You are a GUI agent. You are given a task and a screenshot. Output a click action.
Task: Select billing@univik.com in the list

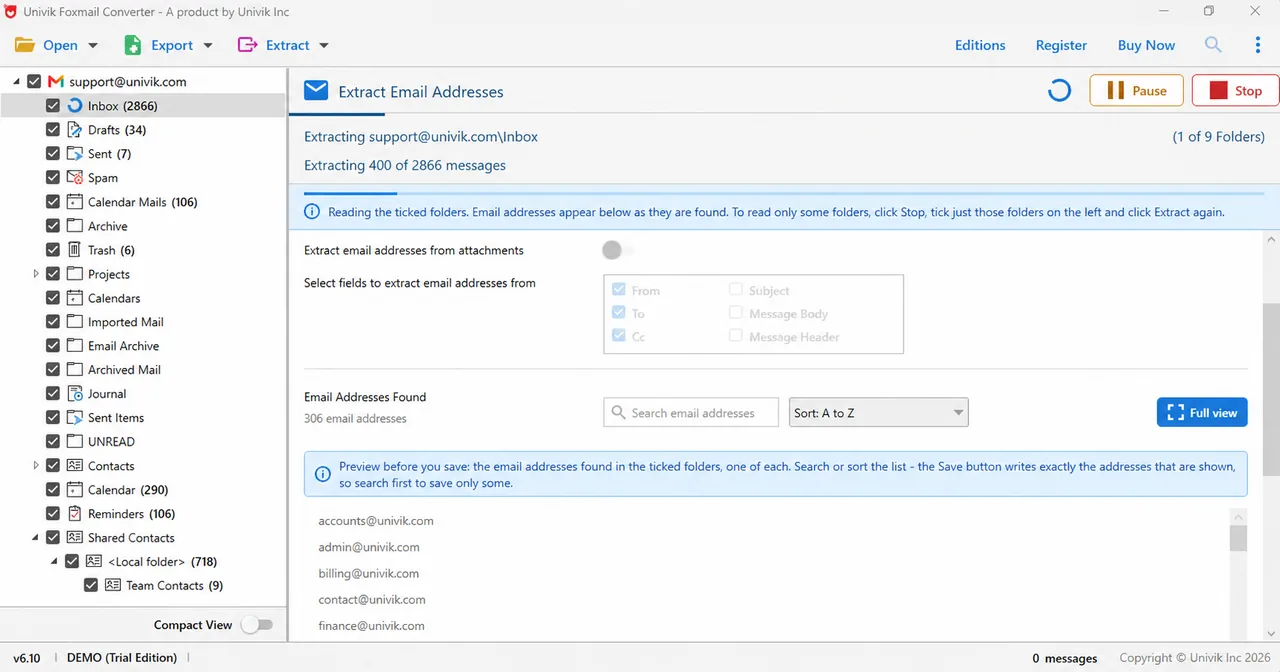(x=369, y=573)
